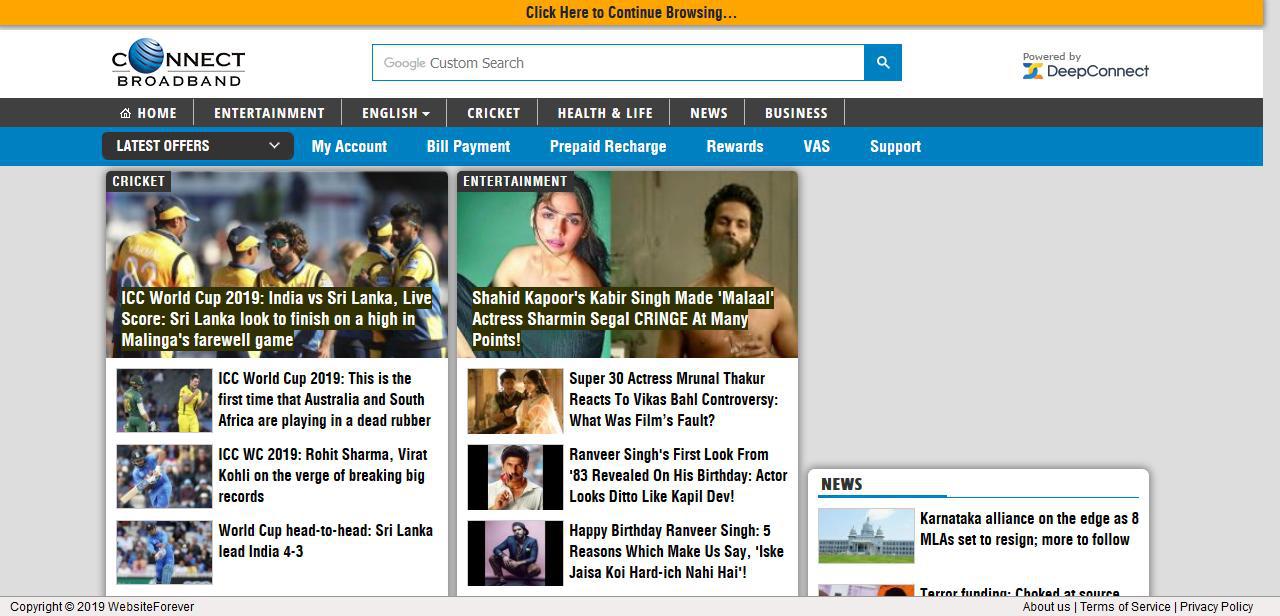Screen dimensions: 1280x616
Task: Click the '83 first look thumbnail
Action: (515, 477)
